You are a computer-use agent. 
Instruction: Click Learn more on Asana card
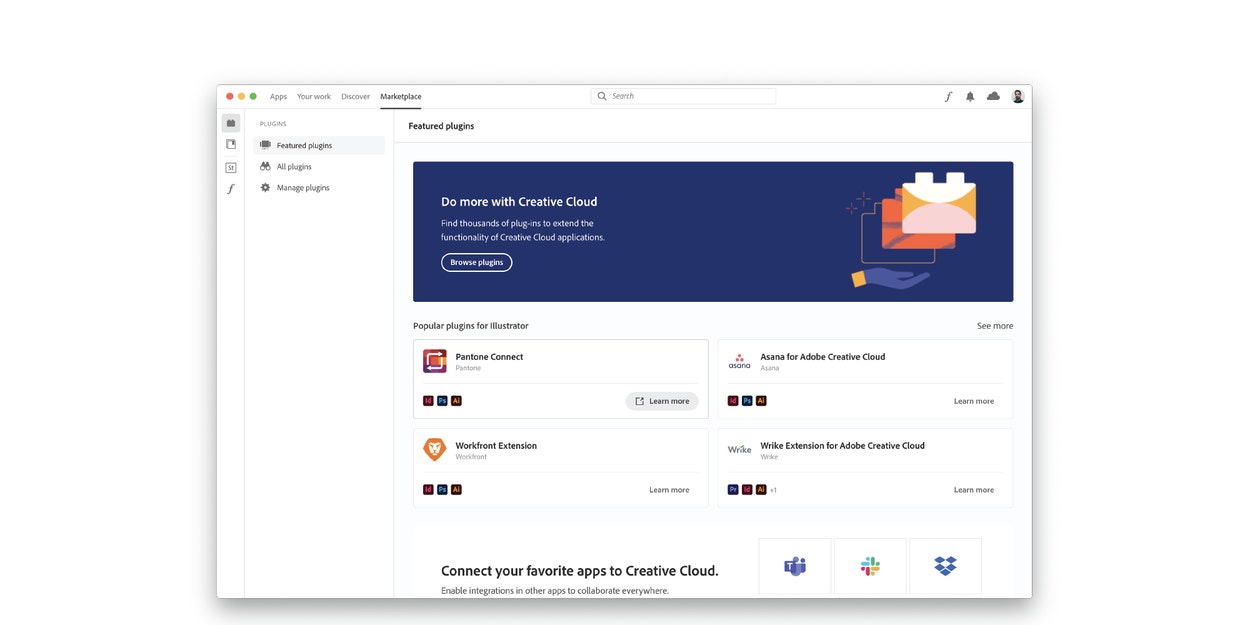(974, 401)
